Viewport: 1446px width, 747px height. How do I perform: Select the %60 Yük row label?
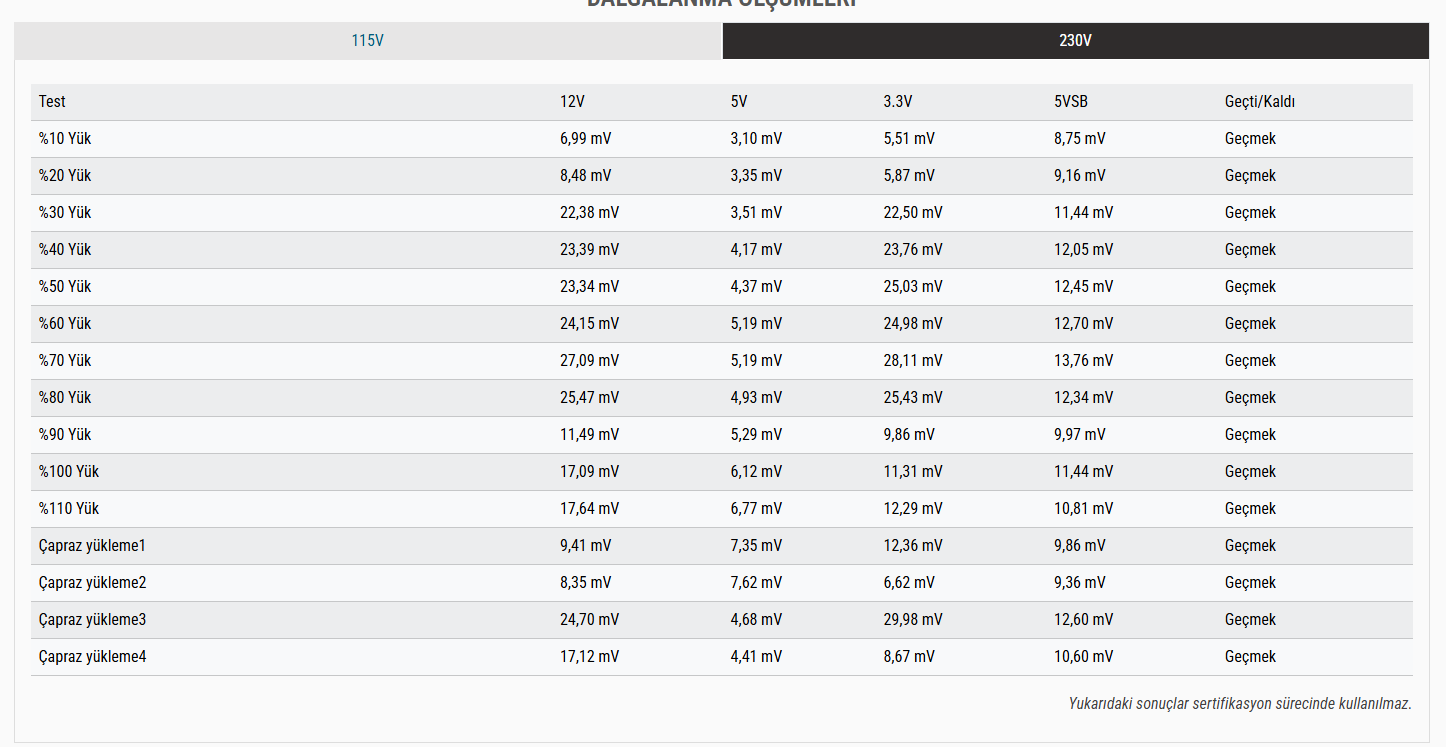tap(65, 324)
